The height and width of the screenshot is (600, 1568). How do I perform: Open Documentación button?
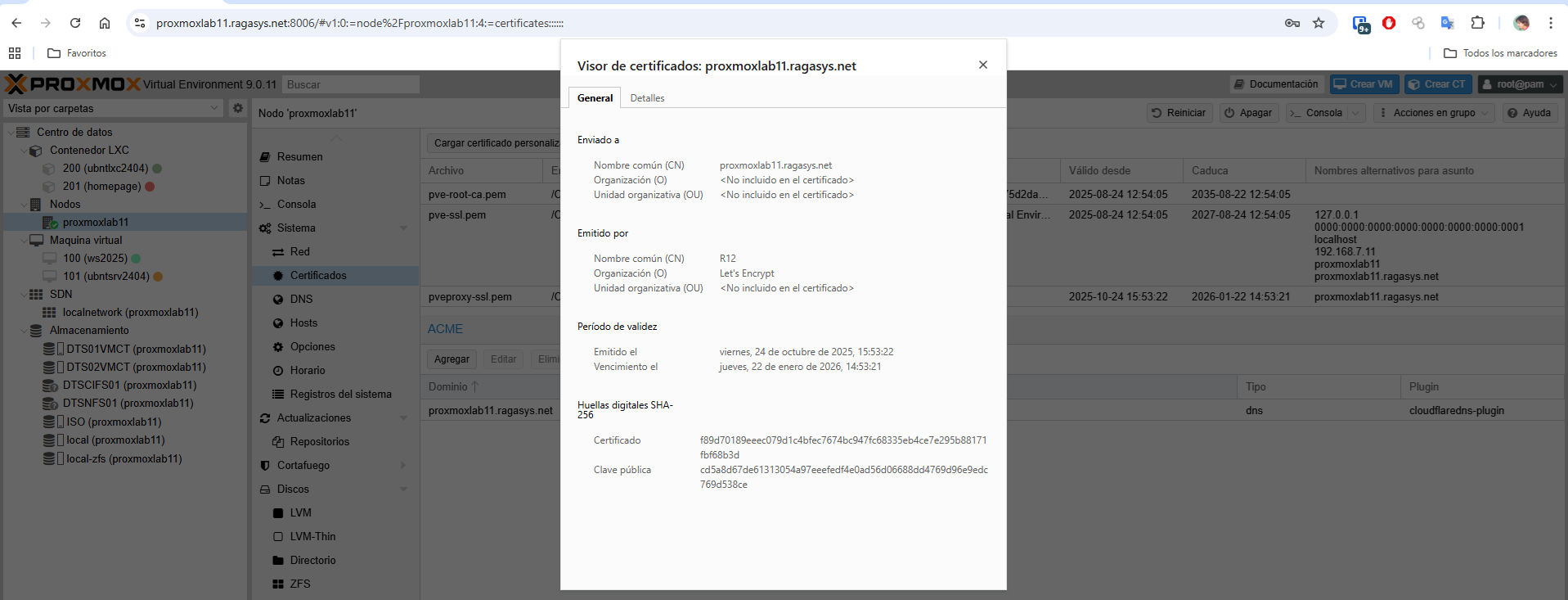coord(1276,84)
